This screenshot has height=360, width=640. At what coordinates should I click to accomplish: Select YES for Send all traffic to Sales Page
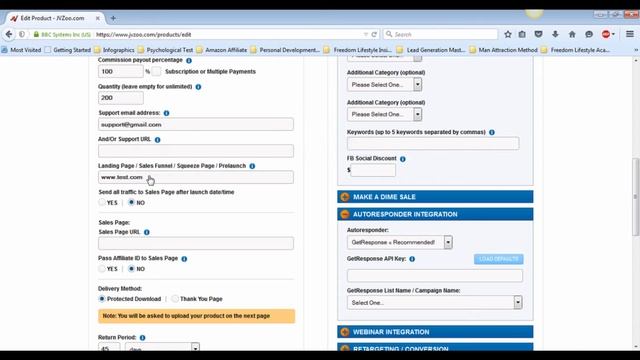(102, 202)
